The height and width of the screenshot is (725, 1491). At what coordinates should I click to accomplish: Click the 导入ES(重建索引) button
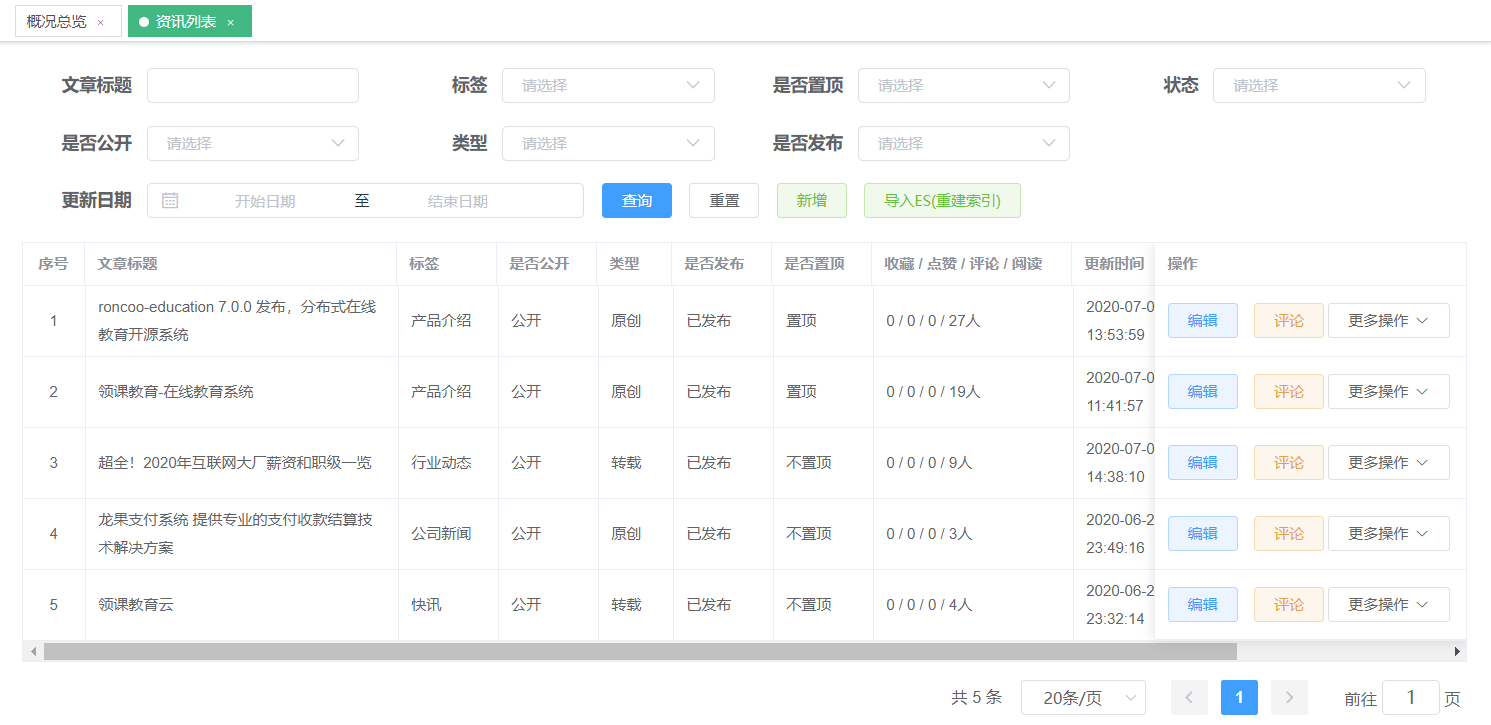[941, 201]
